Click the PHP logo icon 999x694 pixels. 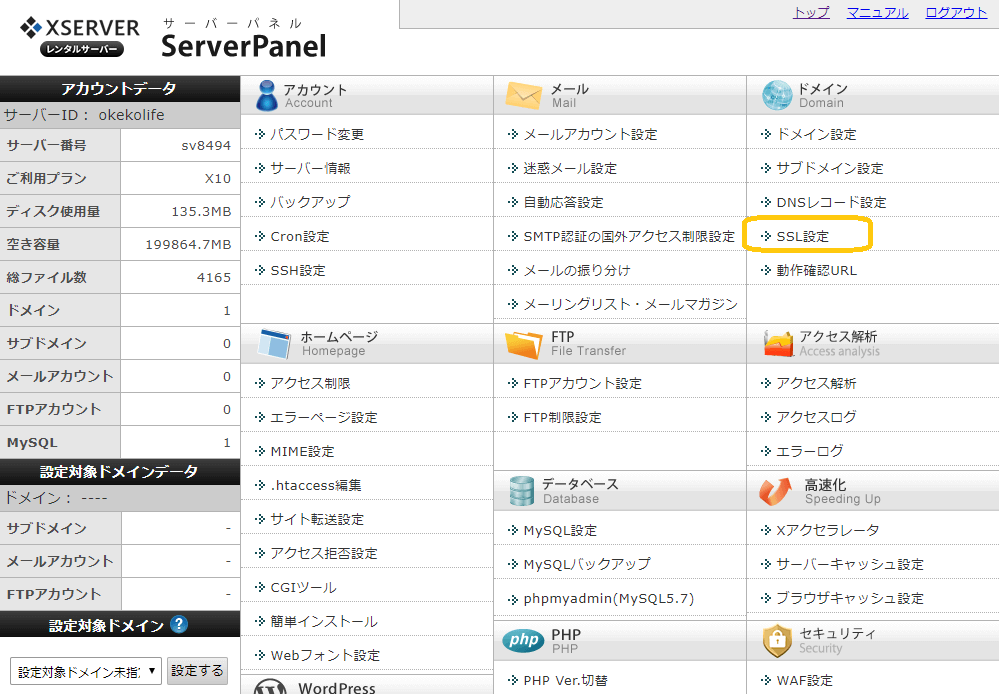(524, 640)
